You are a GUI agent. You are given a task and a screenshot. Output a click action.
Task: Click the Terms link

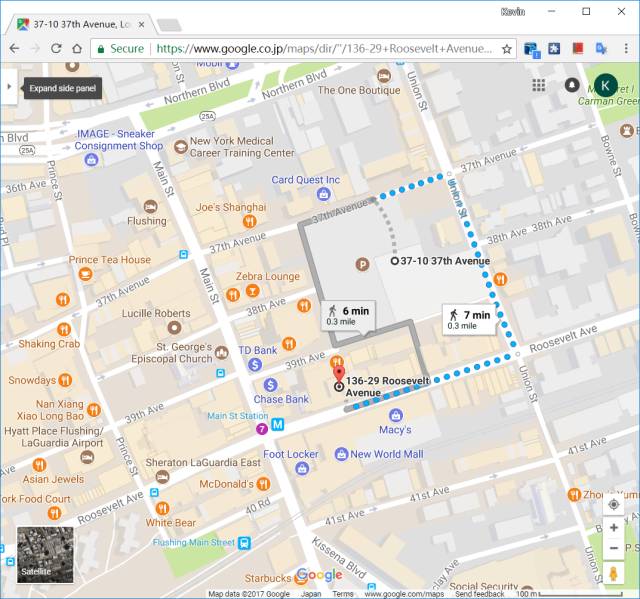(x=342, y=594)
